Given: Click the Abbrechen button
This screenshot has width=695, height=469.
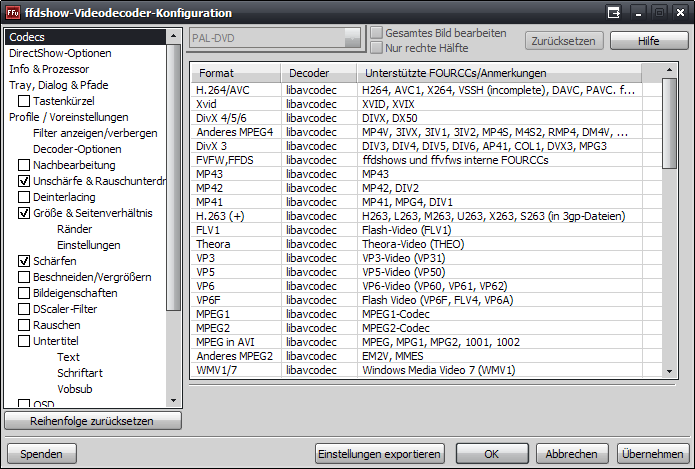Looking at the screenshot, I should coord(571,454).
